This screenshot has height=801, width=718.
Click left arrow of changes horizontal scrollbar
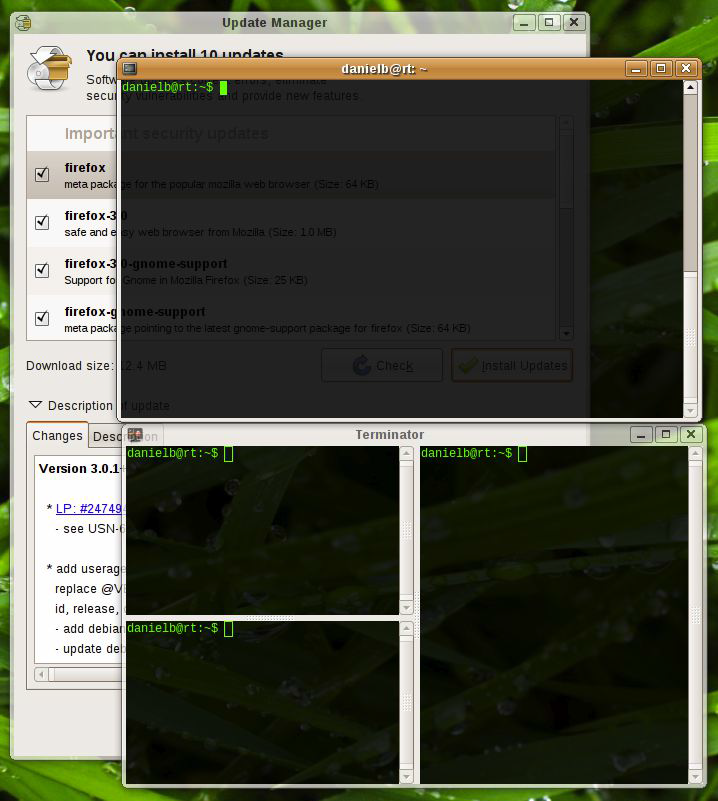[41, 674]
